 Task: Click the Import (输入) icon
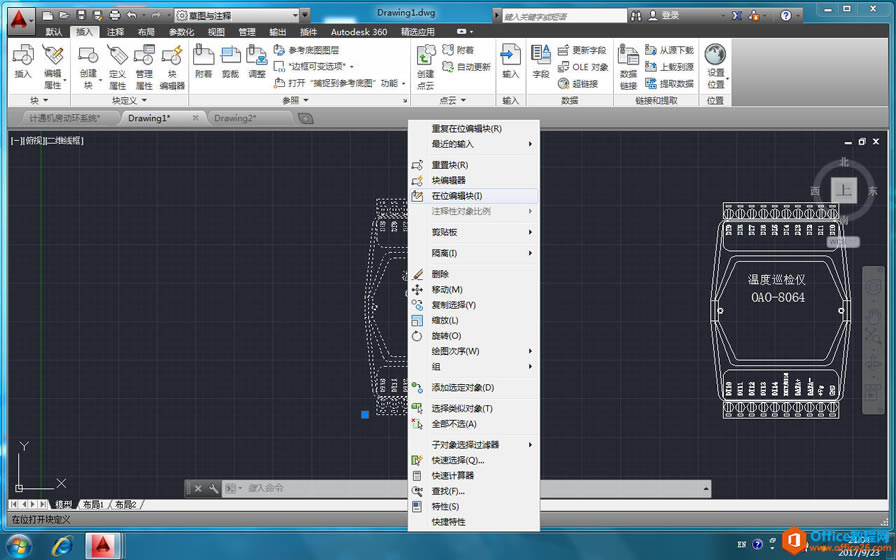tap(510, 62)
